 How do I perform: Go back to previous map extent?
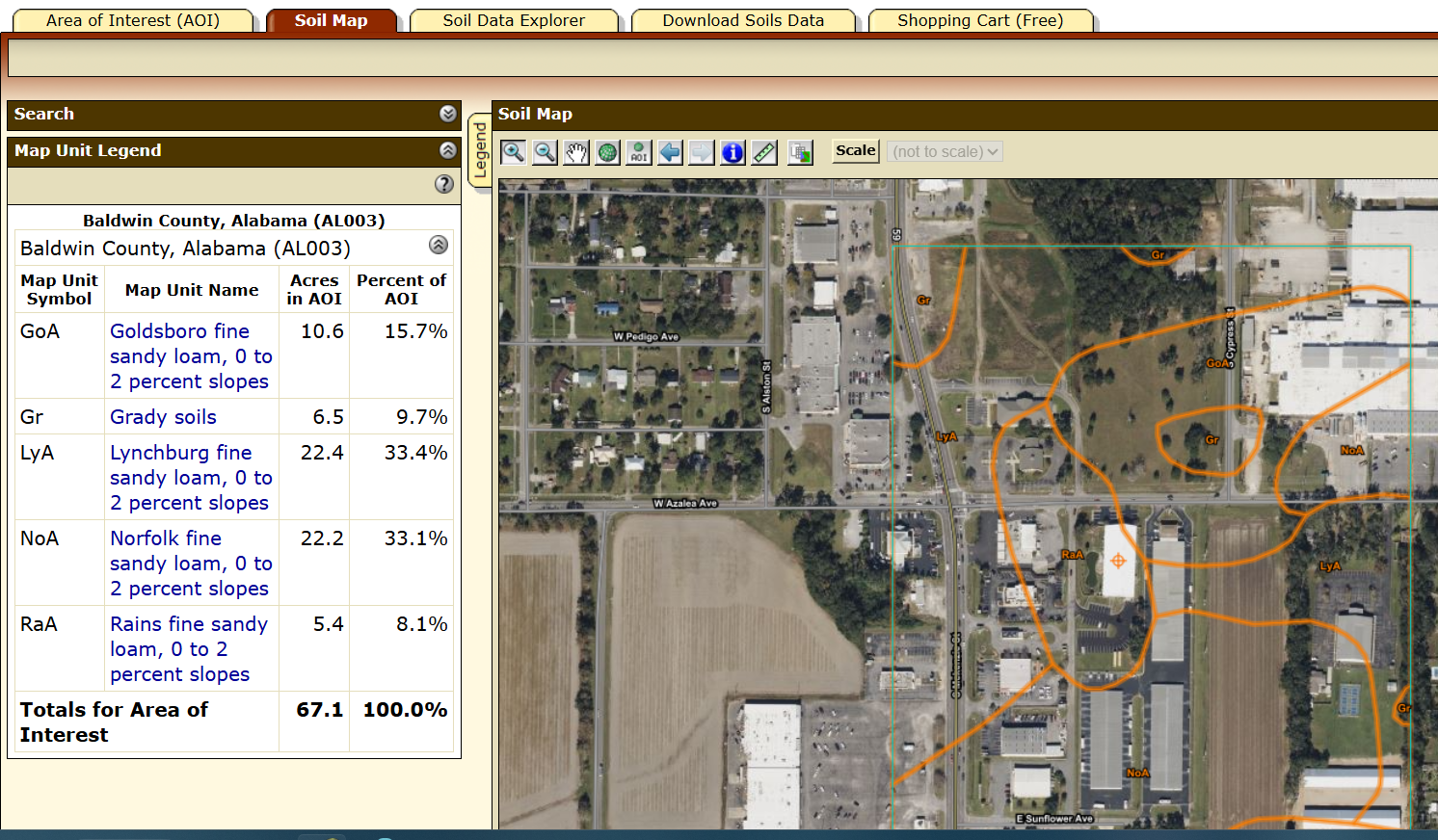click(670, 152)
